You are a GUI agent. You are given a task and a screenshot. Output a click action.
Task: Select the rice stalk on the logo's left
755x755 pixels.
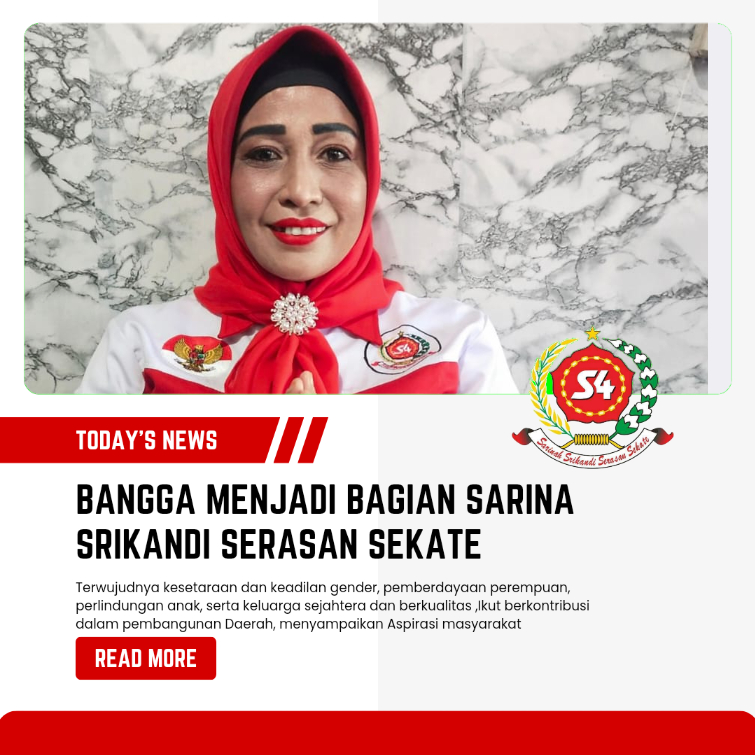[x=549, y=388]
